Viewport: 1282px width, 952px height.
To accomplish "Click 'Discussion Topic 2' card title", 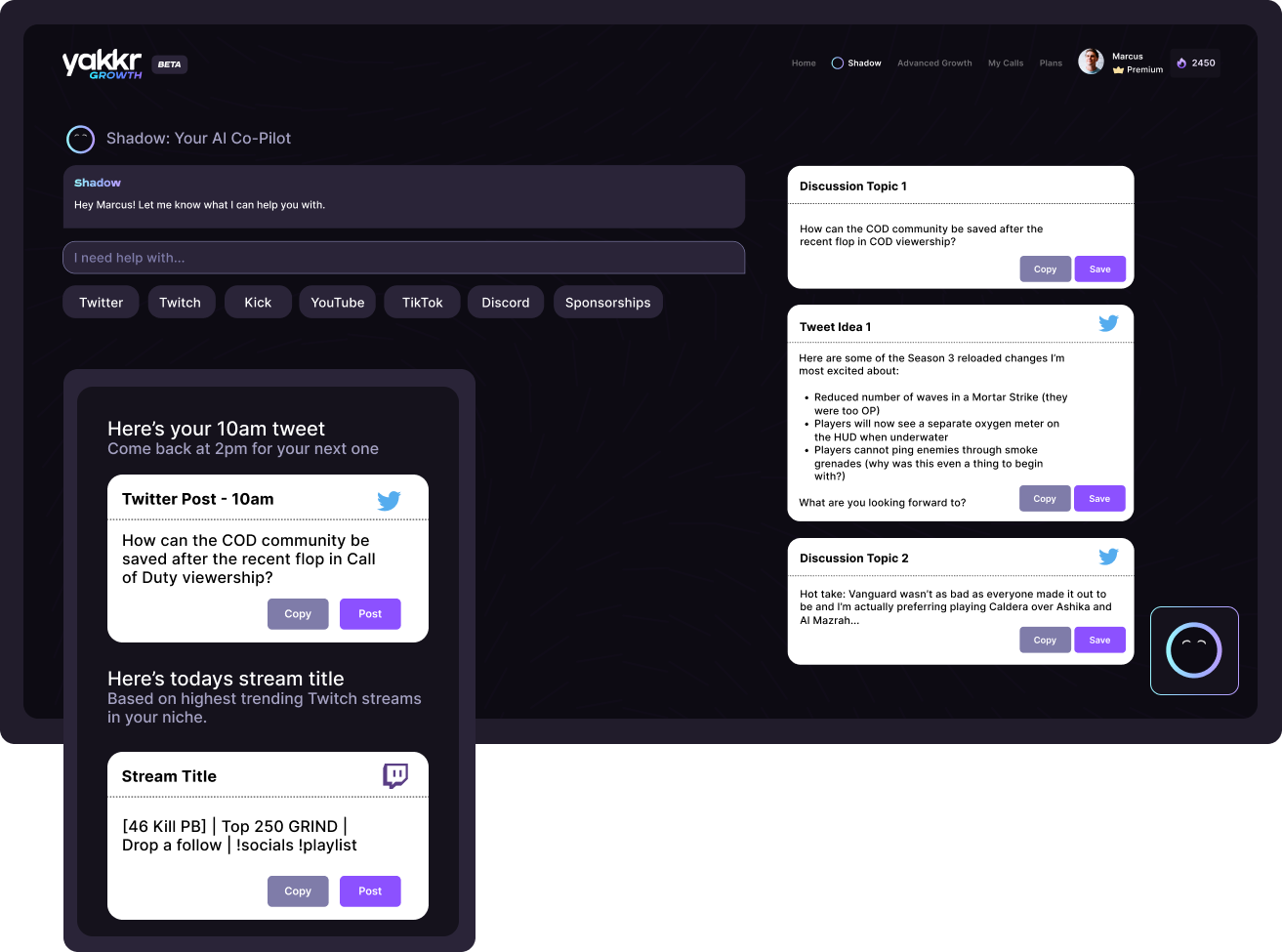I will (x=854, y=559).
